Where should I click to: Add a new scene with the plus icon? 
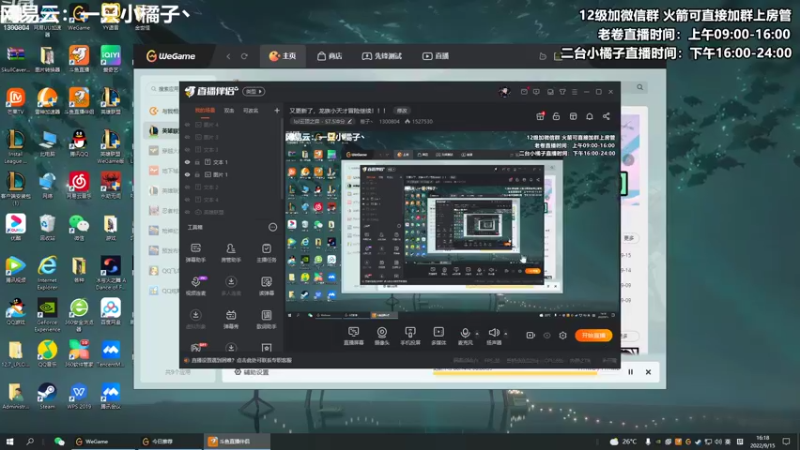click(277, 110)
